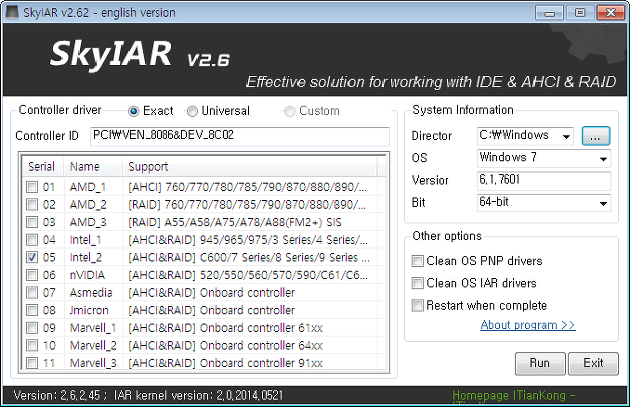The height and width of the screenshot is (407, 630).
Task: Select the Marvell_2 name in the list
Action: click(x=93, y=346)
